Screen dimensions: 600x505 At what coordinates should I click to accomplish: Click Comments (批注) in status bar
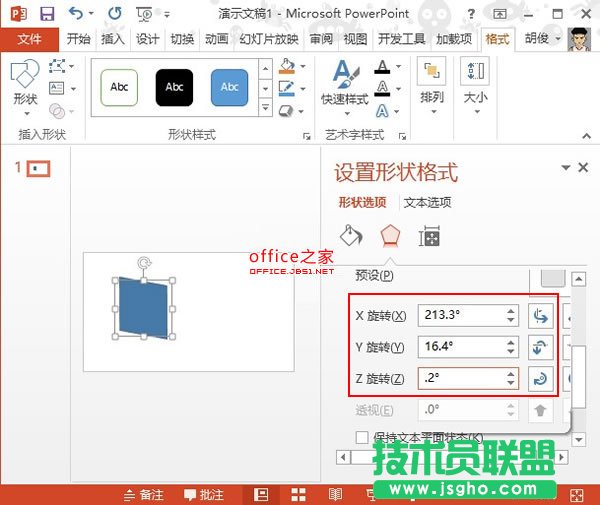point(204,495)
